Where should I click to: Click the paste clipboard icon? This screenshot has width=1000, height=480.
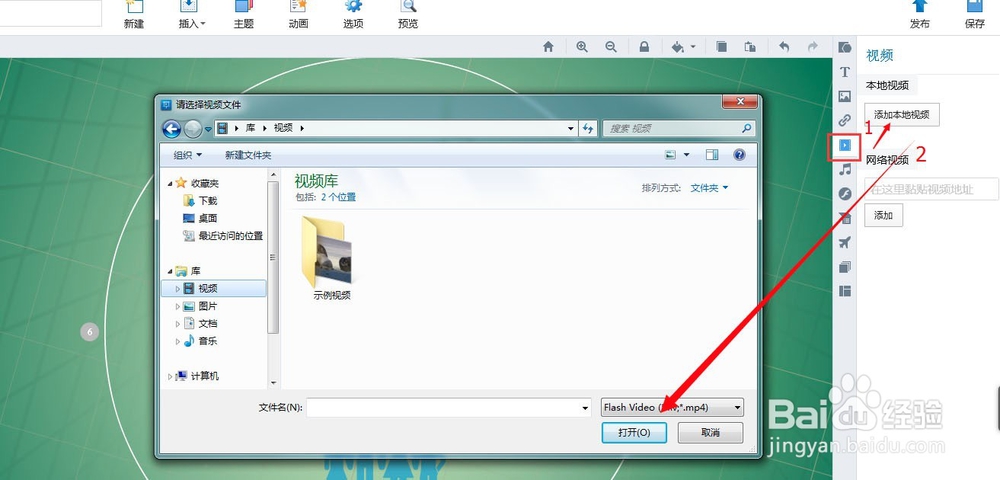(751, 47)
